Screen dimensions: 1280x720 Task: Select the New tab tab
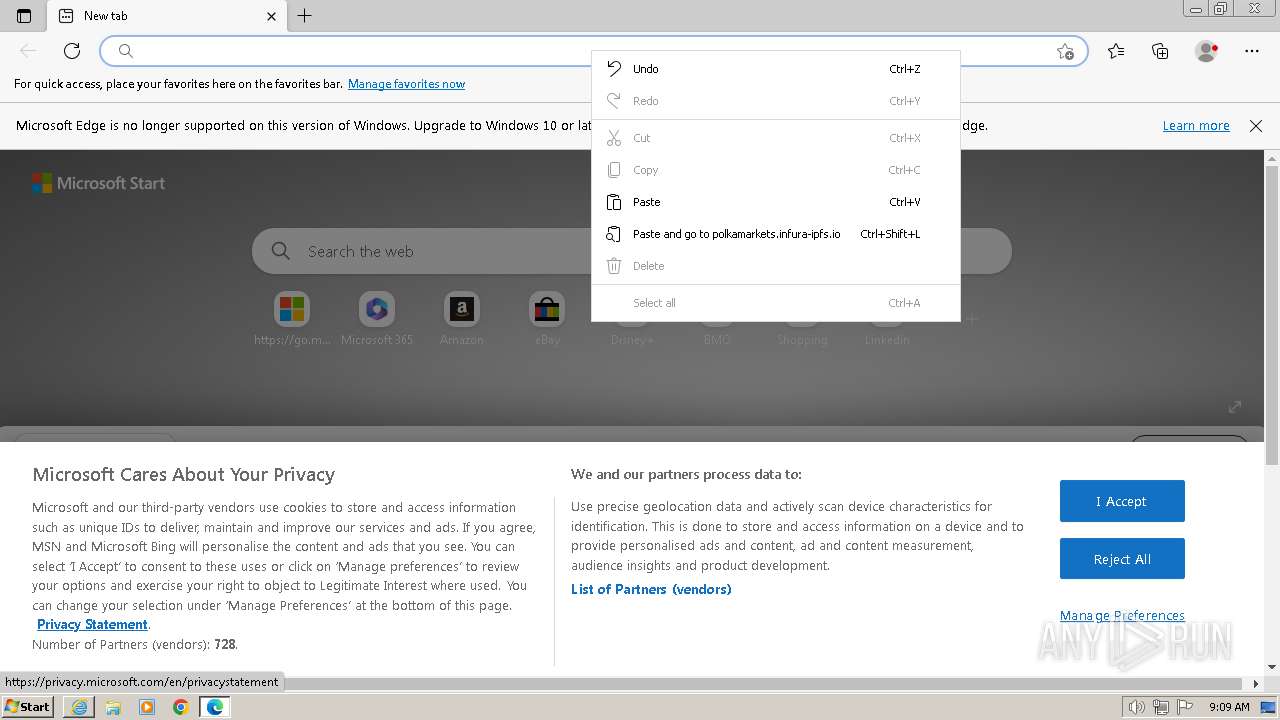click(x=165, y=16)
